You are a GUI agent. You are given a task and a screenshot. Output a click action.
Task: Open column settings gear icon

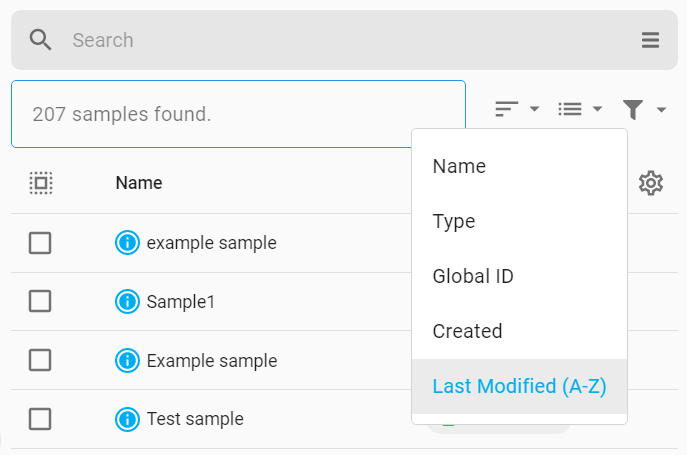[x=651, y=183]
